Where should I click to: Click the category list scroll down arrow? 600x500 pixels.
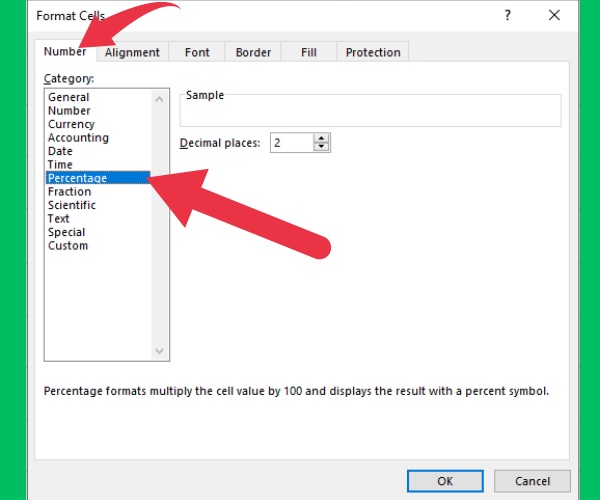[160, 351]
